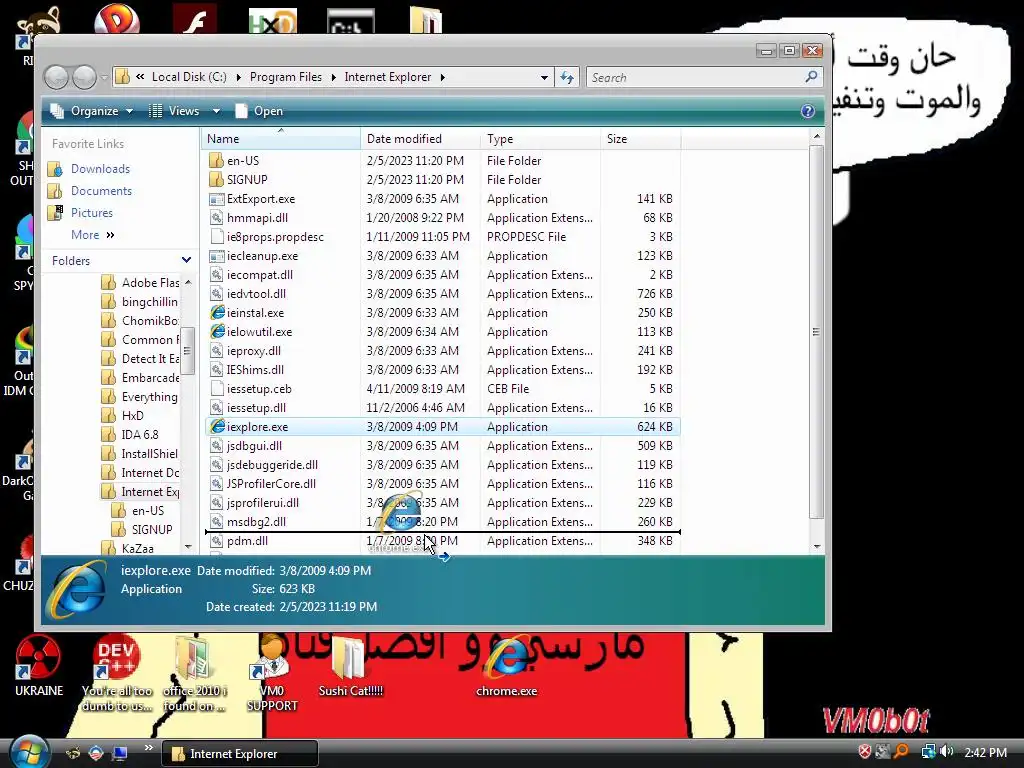
Task: Open the Downloads favorite link
Action: (x=101, y=169)
